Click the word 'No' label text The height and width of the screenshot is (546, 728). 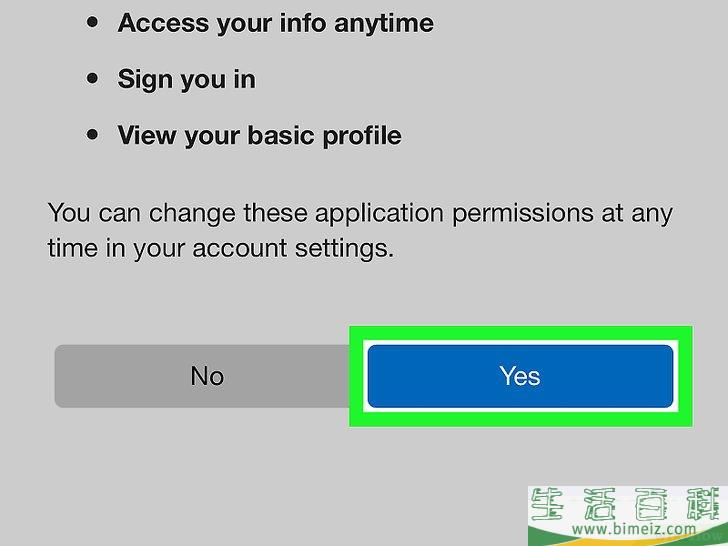(207, 376)
